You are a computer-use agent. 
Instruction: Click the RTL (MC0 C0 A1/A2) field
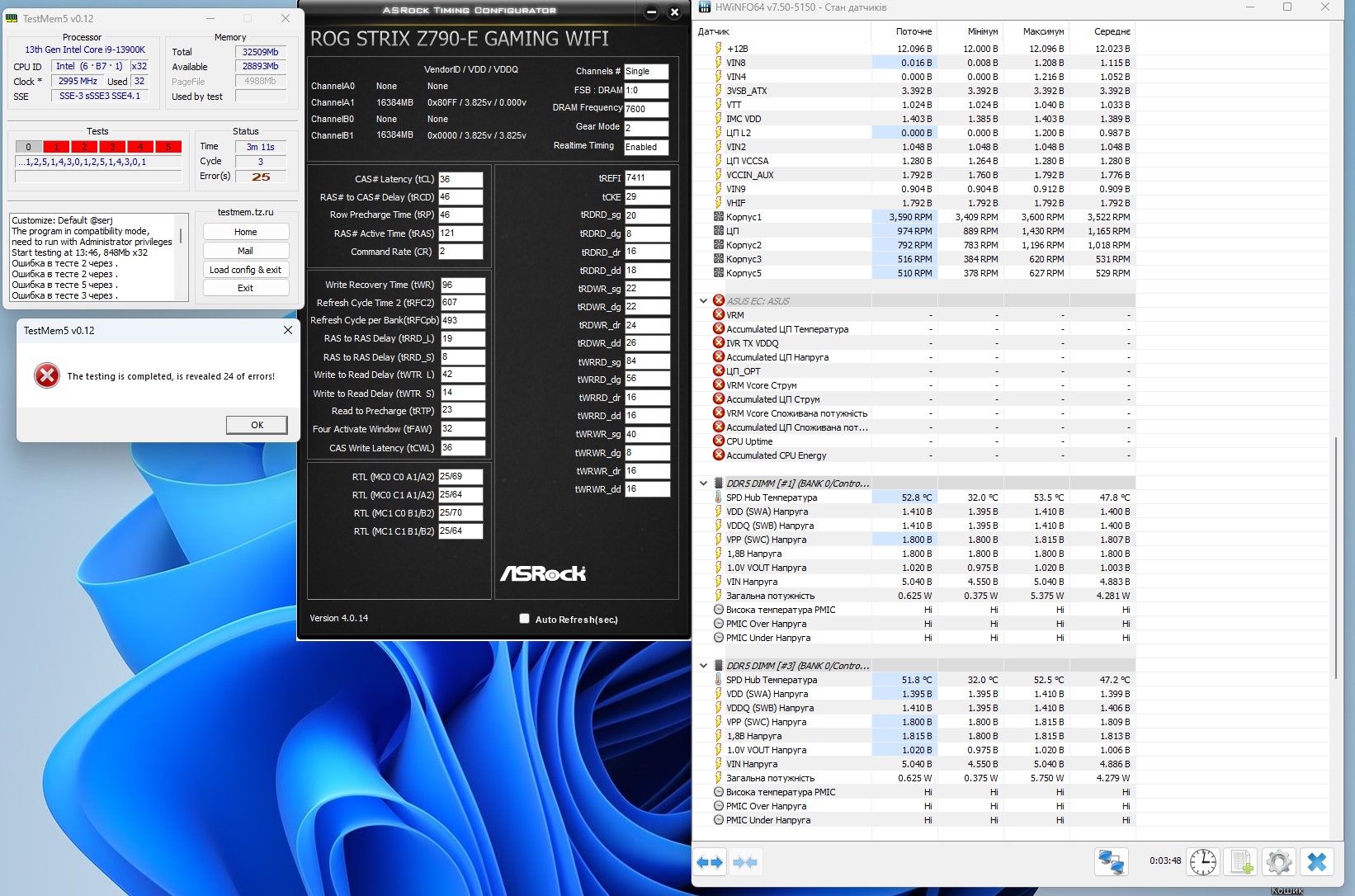pos(460,477)
